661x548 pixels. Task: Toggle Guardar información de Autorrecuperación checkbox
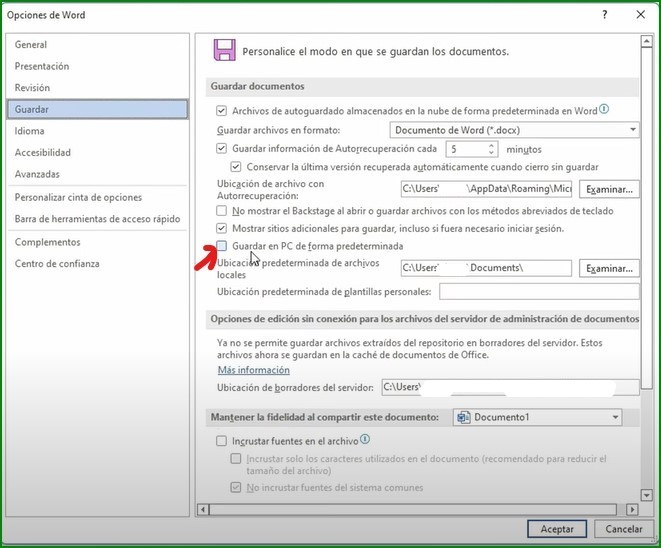221,148
